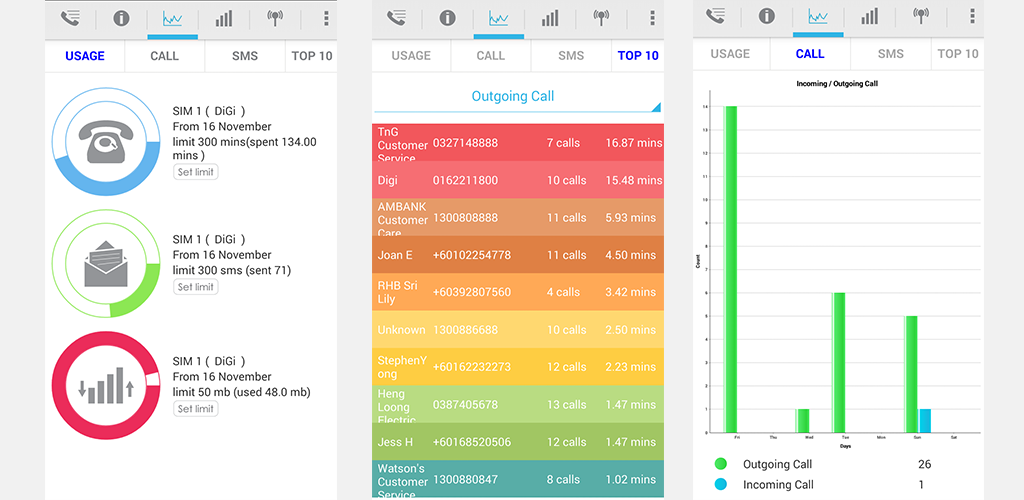Go to USAGE tab on call chart screen
The image size is (1024, 500).
click(x=730, y=54)
